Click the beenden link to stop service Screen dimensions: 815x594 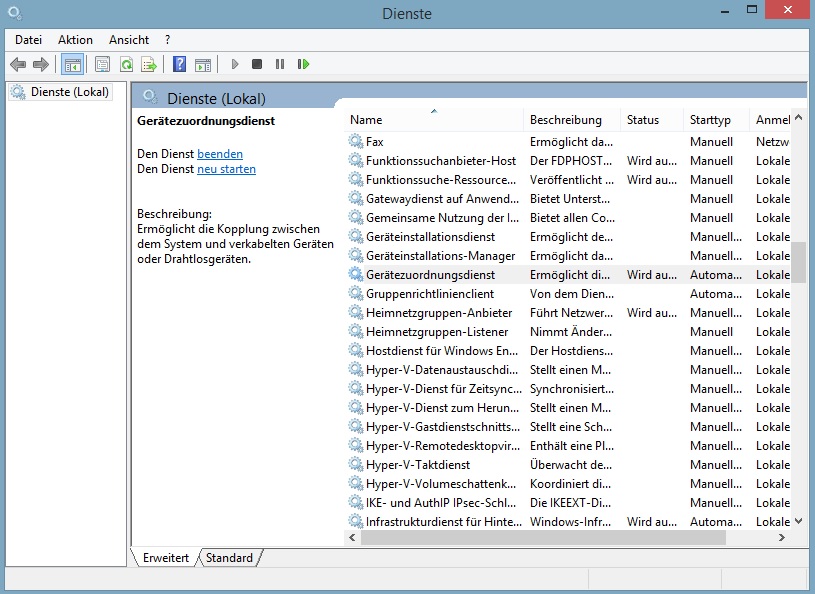(x=220, y=154)
